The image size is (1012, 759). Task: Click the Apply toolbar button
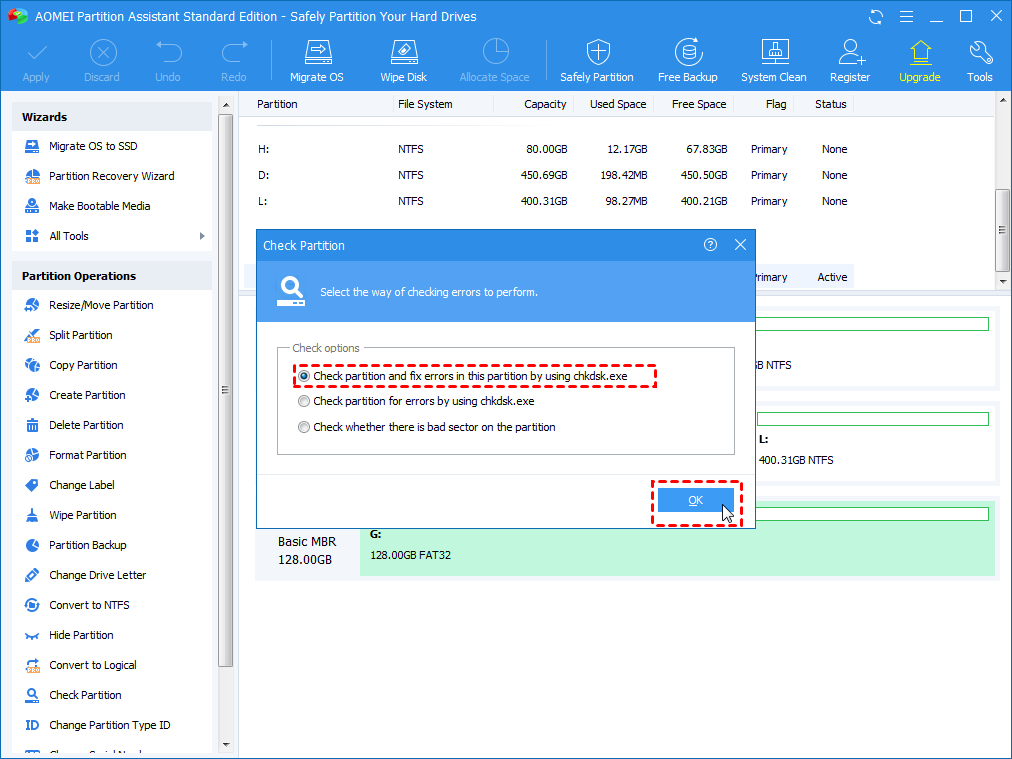(x=36, y=61)
